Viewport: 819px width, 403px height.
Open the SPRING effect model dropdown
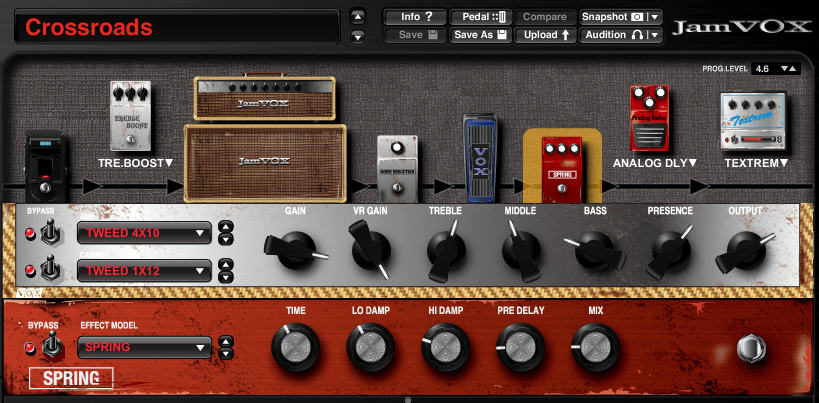[145, 347]
